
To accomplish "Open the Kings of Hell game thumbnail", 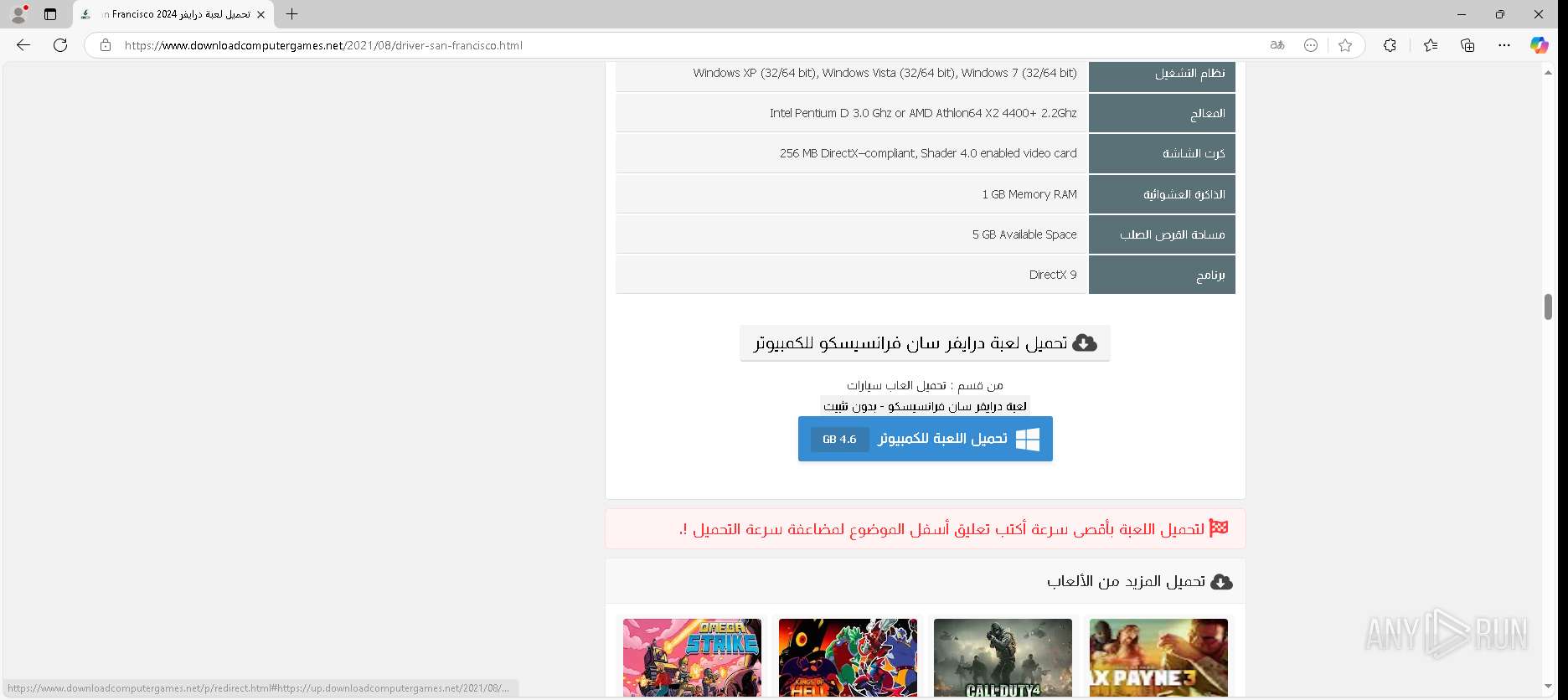I will click(x=848, y=658).
